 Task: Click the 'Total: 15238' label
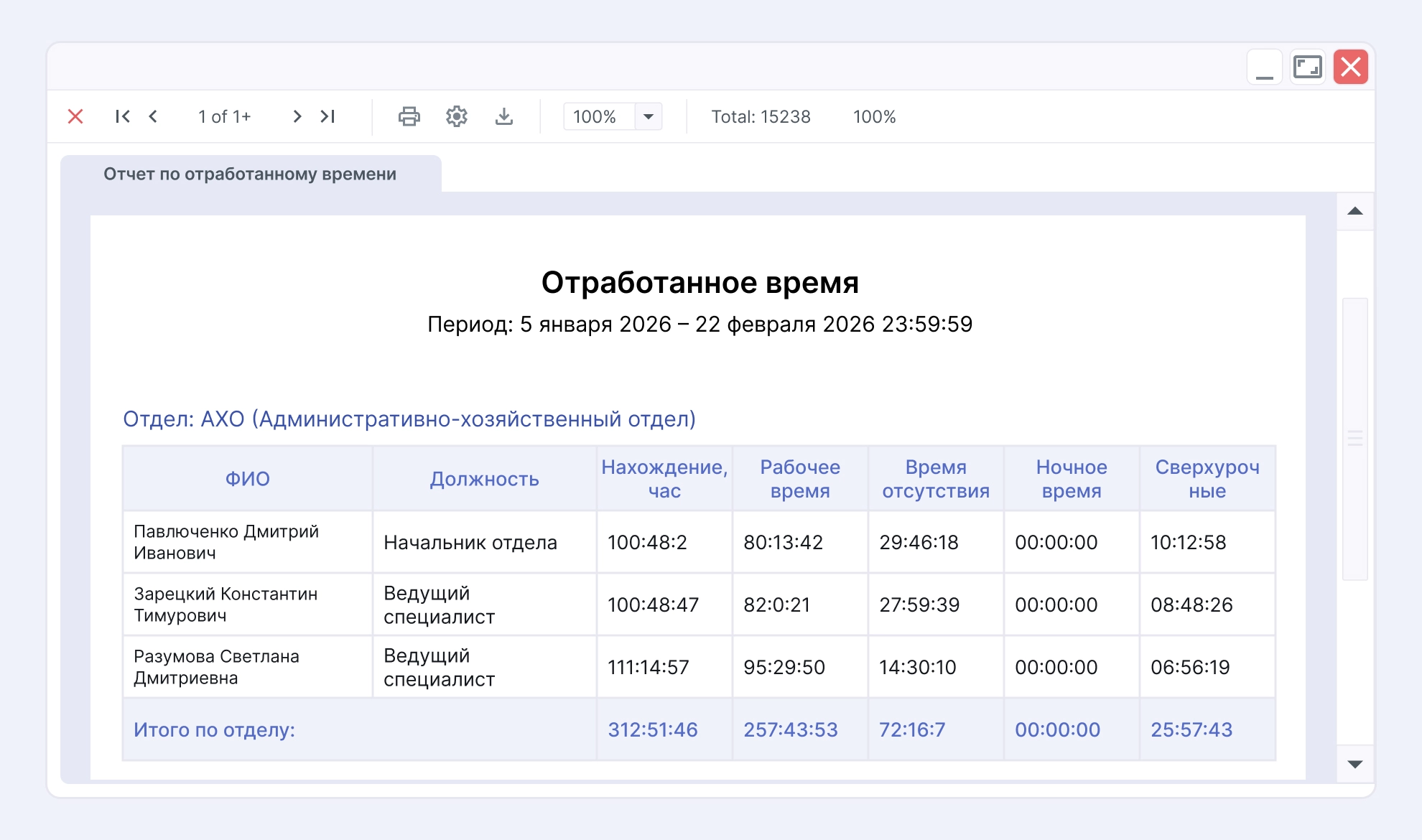coord(761,116)
